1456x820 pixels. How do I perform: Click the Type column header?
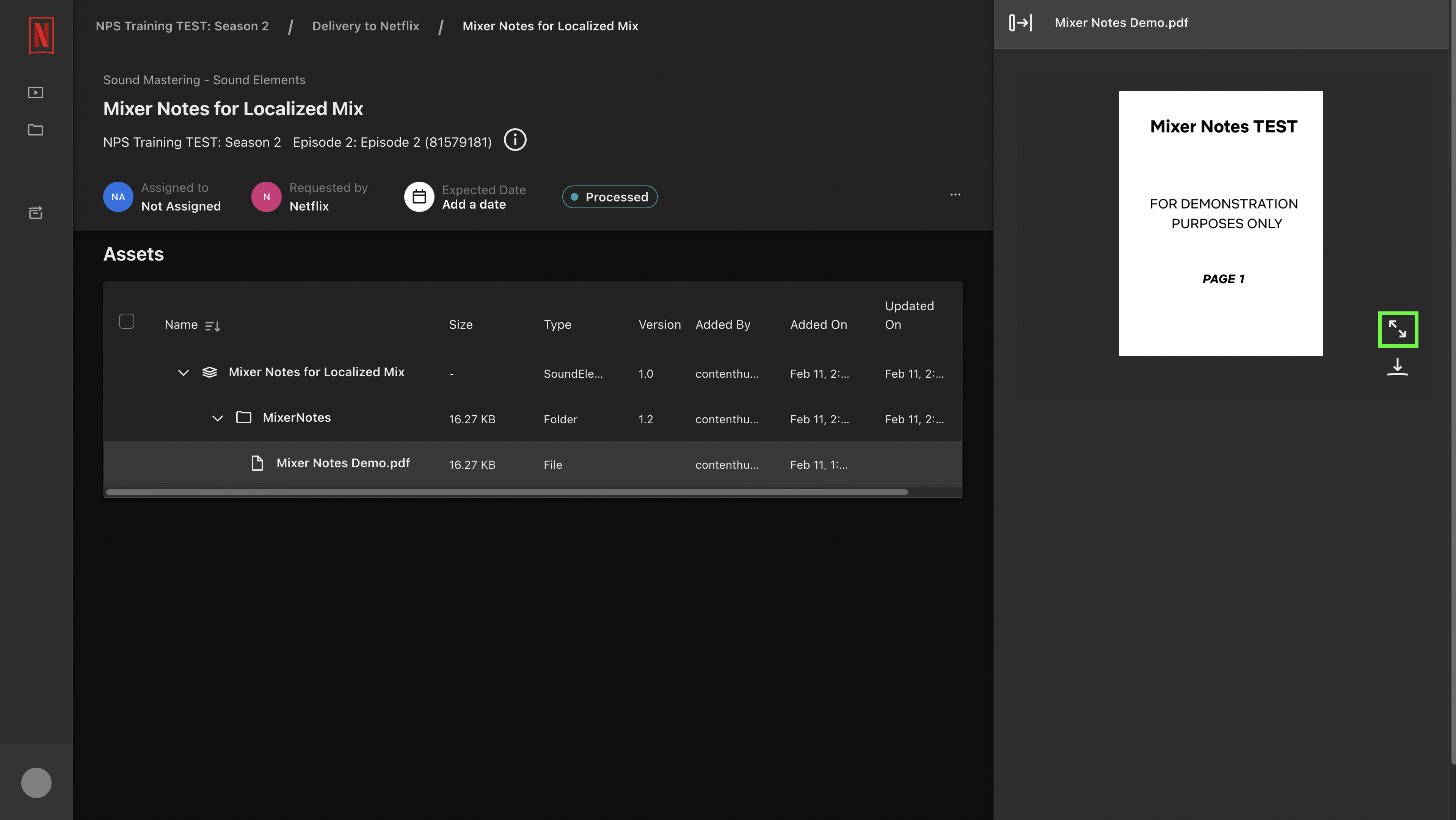557,325
